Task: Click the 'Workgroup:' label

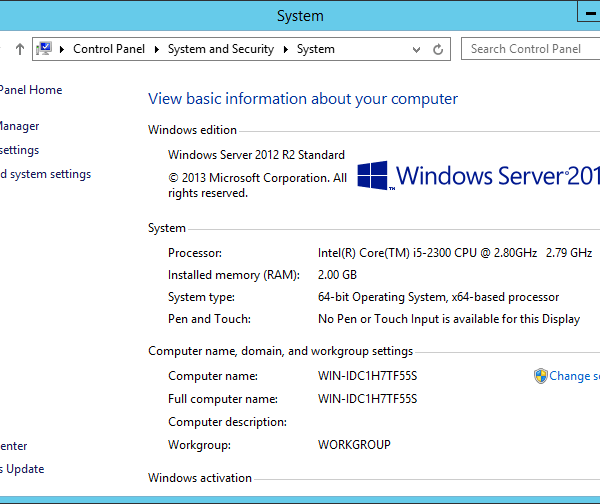Action: [199, 445]
